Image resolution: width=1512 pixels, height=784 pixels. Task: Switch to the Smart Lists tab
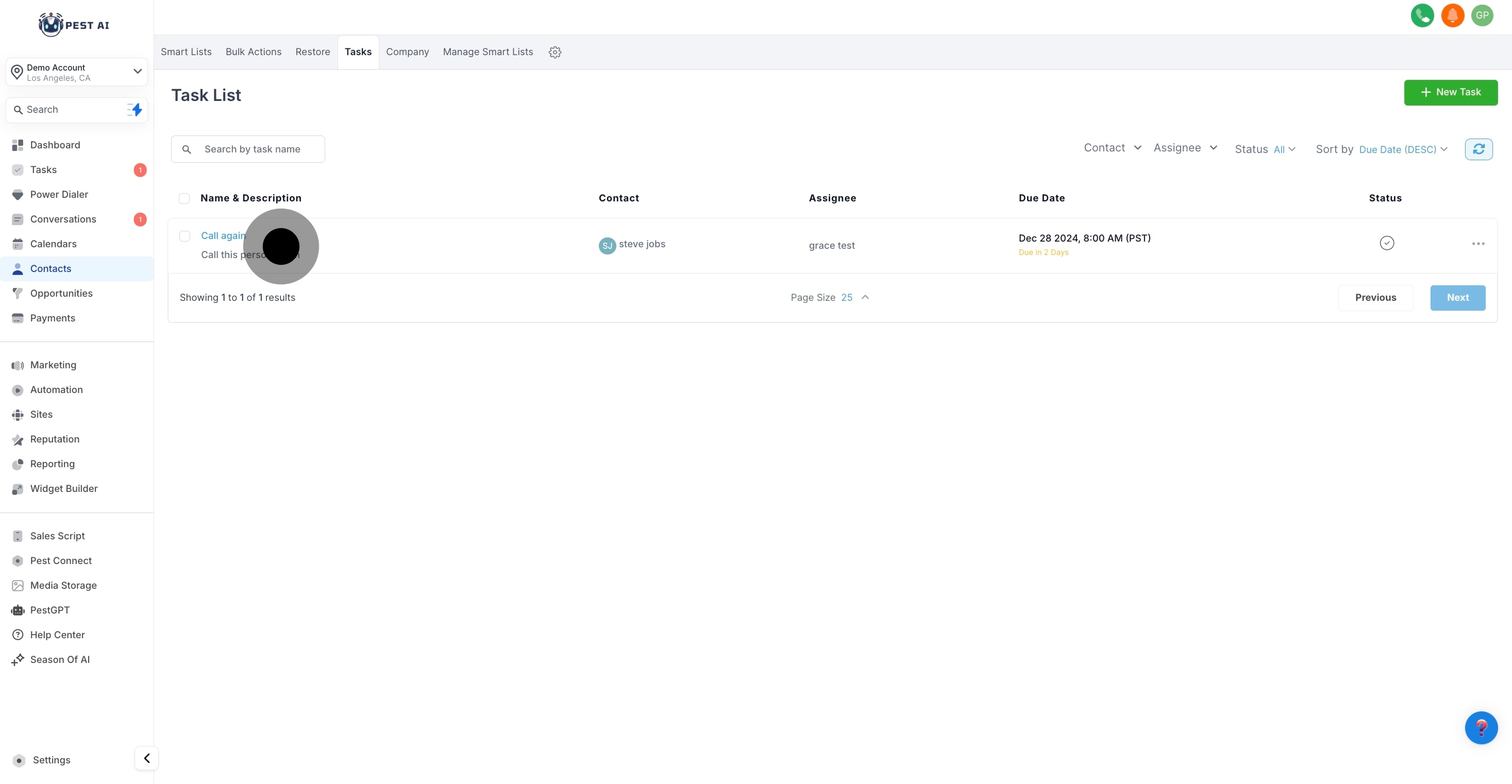[186, 52]
